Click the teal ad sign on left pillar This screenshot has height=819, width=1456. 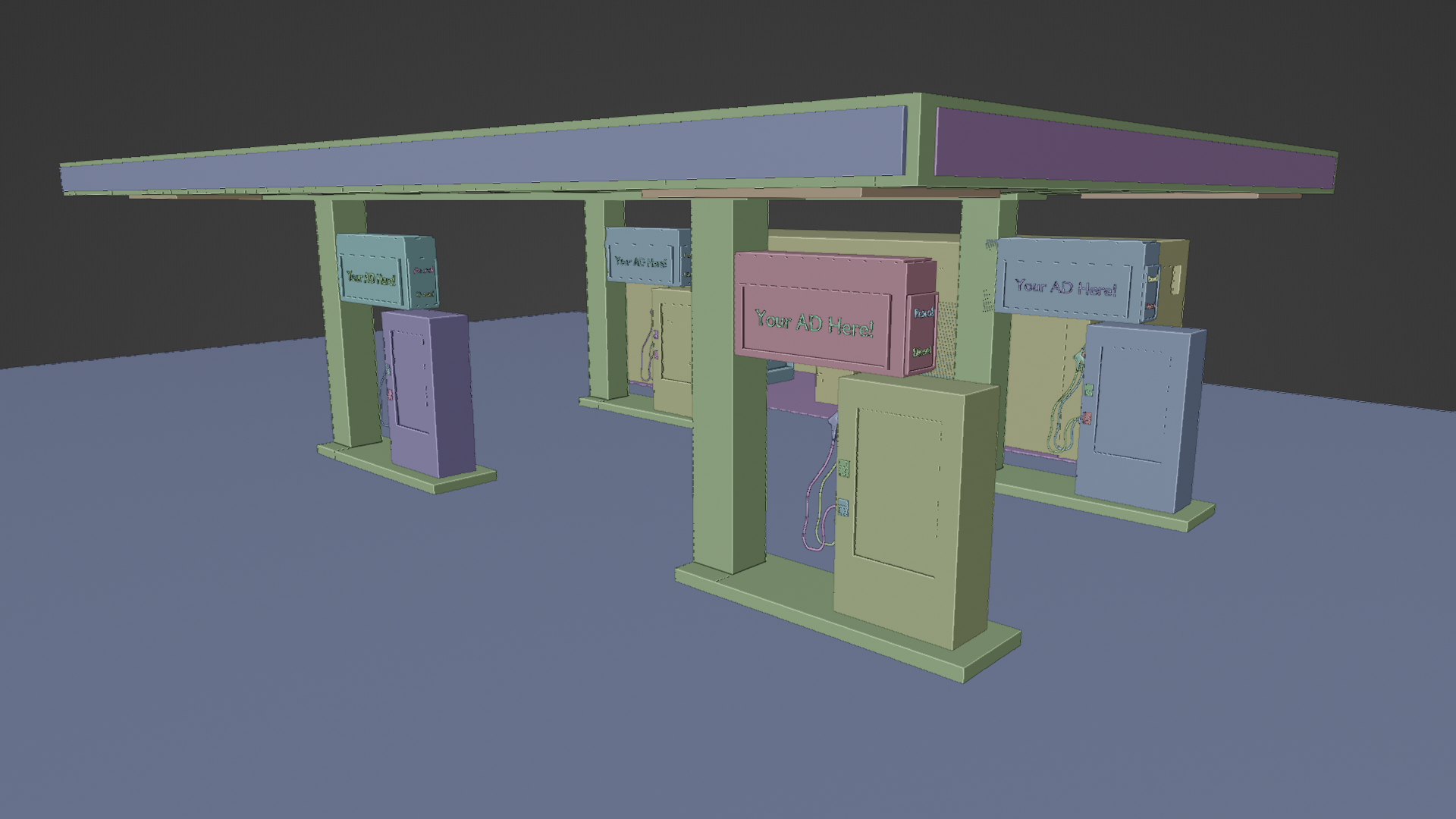pos(372,277)
